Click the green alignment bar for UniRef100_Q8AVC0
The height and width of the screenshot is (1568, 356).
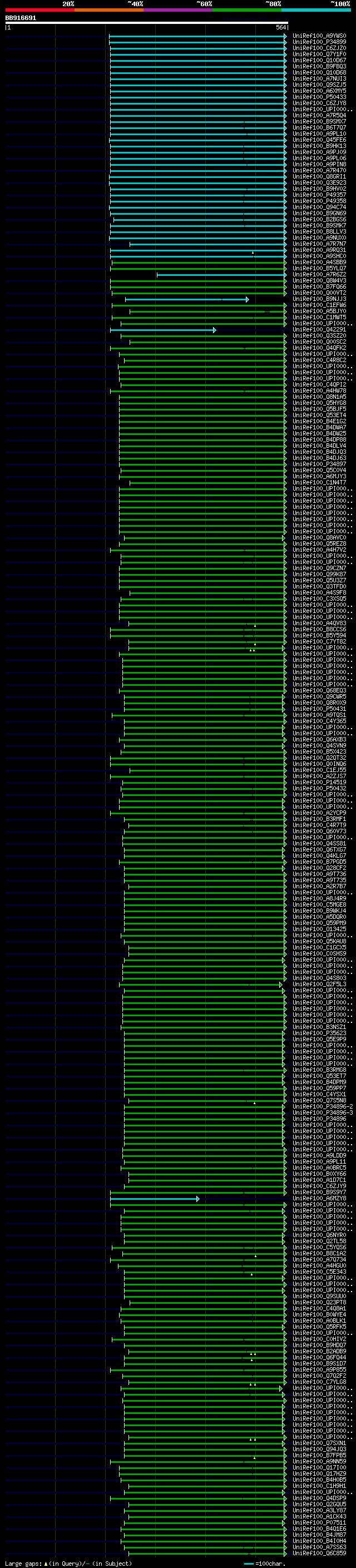click(205, 538)
